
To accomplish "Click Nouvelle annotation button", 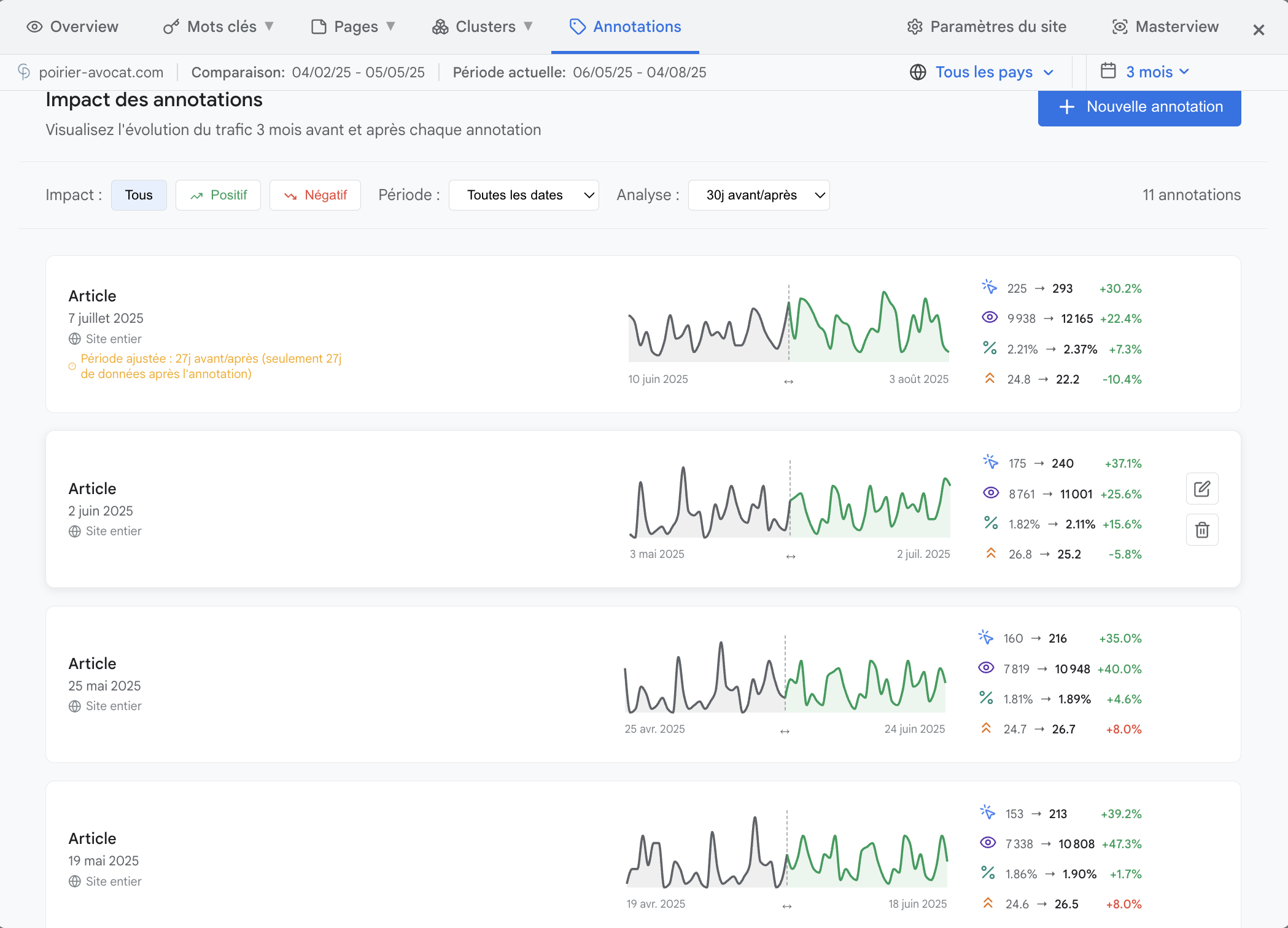I will 1139,107.
